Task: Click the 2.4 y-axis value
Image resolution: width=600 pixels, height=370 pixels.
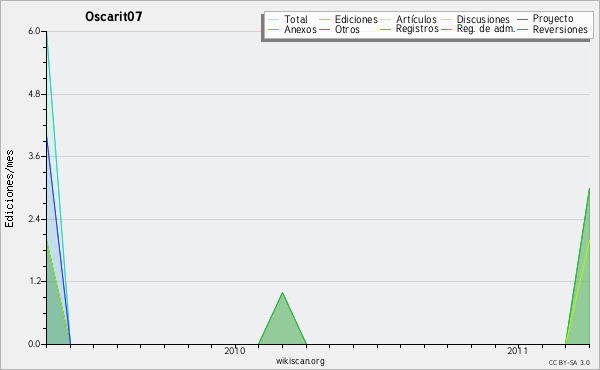Action: pyautogui.click(x=34, y=219)
